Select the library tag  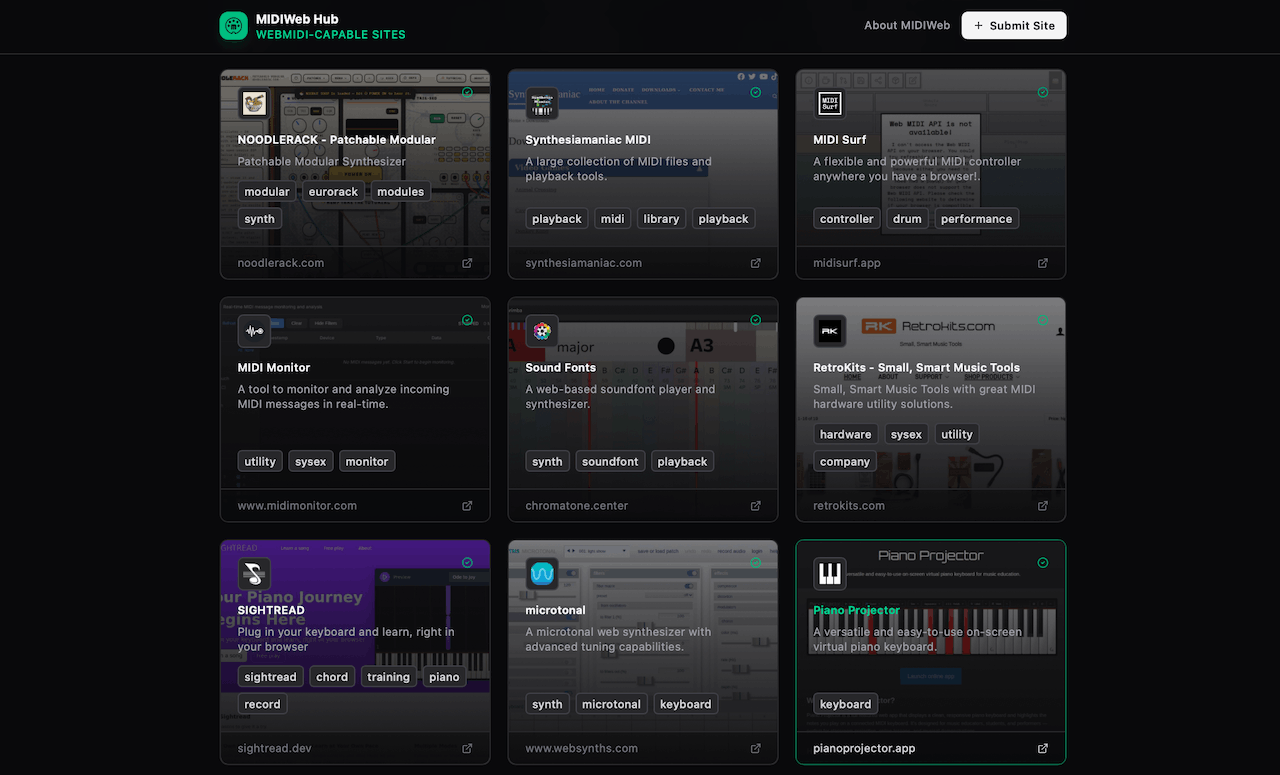tap(661, 219)
